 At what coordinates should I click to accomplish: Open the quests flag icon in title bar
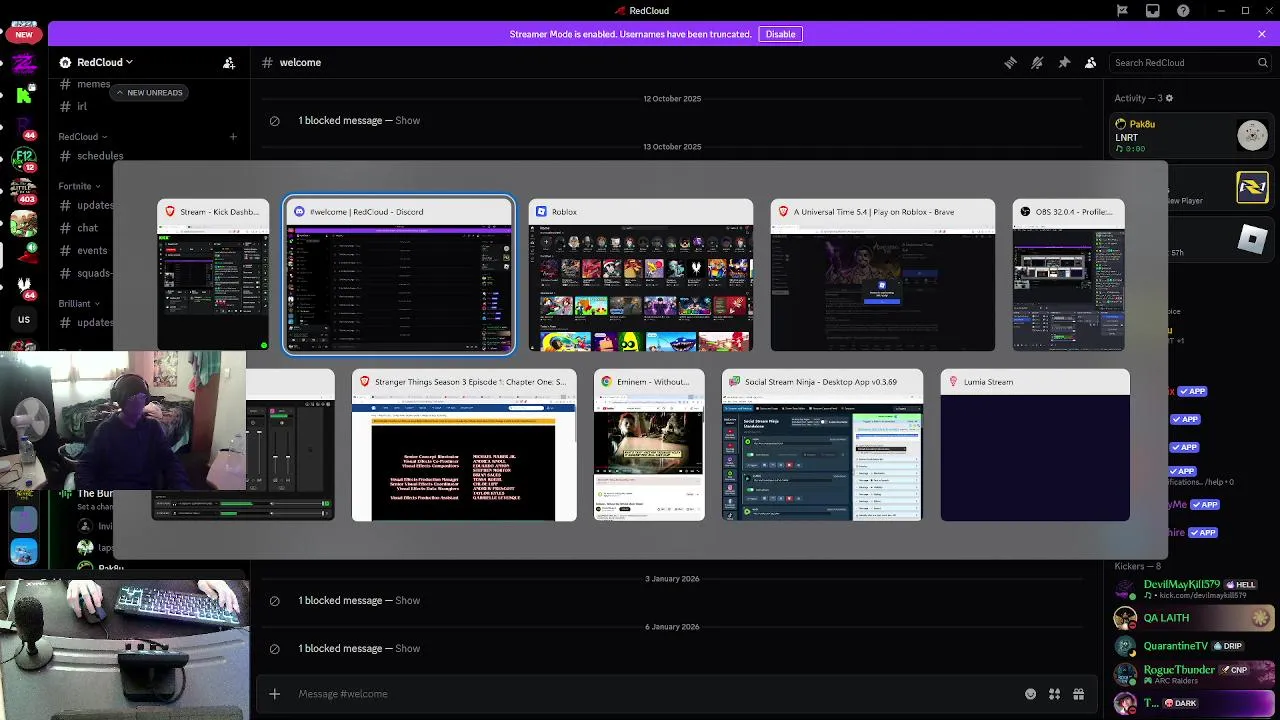click(x=1122, y=11)
